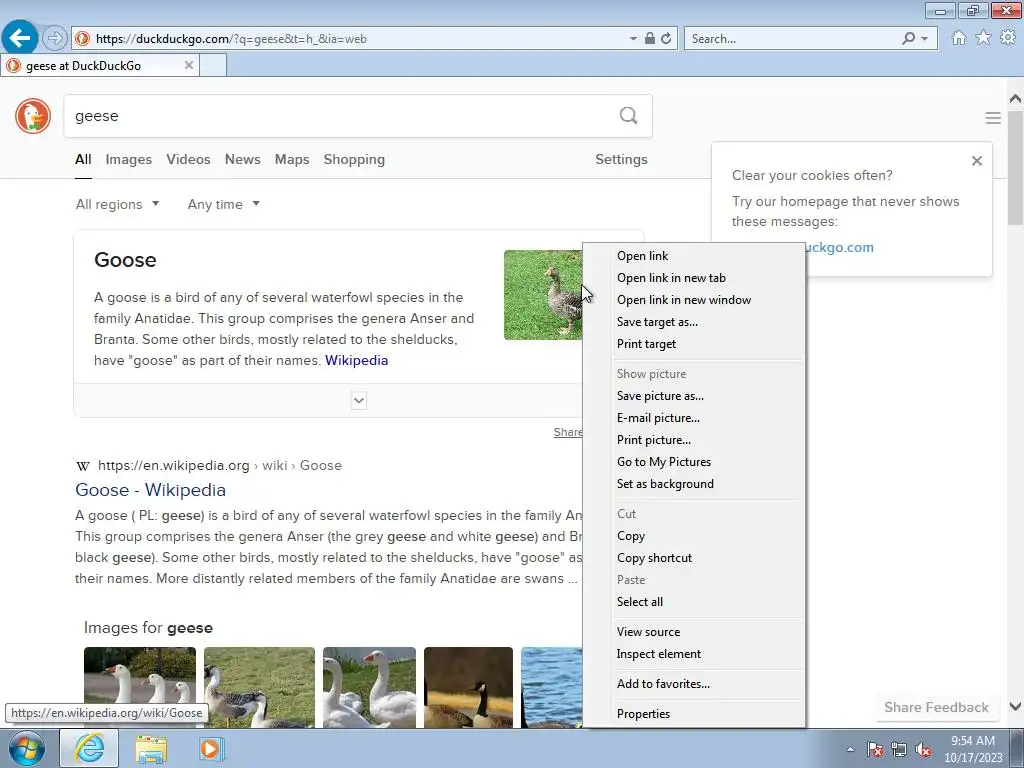Open Windows Media Player from taskbar
The image size is (1024, 768).
[x=210, y=749]
